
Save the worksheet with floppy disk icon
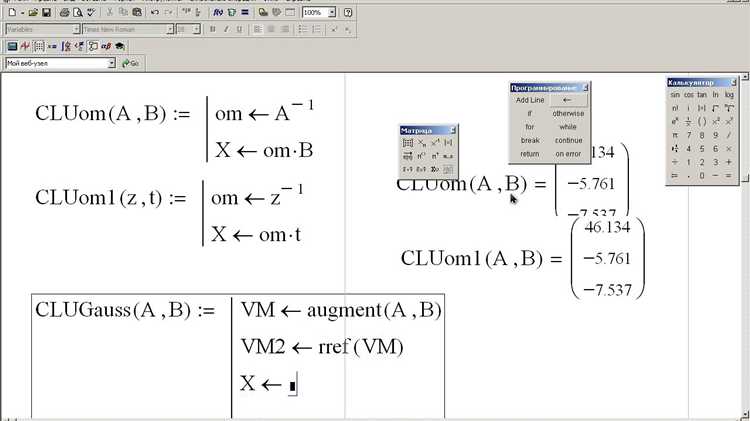[x=46, y=12]
